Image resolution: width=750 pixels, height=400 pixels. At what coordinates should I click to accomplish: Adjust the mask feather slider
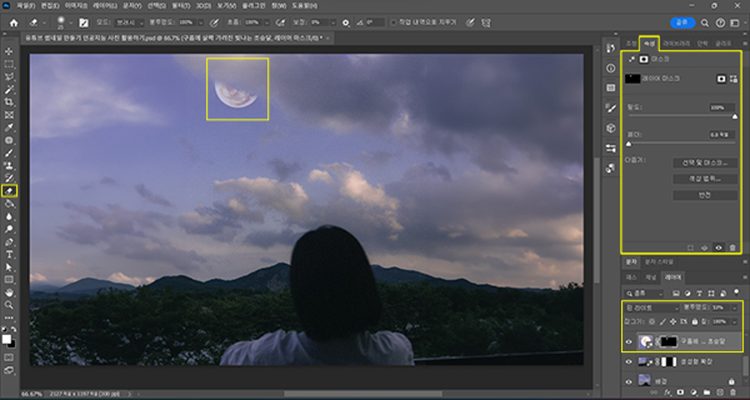click(x=629, y=144)
